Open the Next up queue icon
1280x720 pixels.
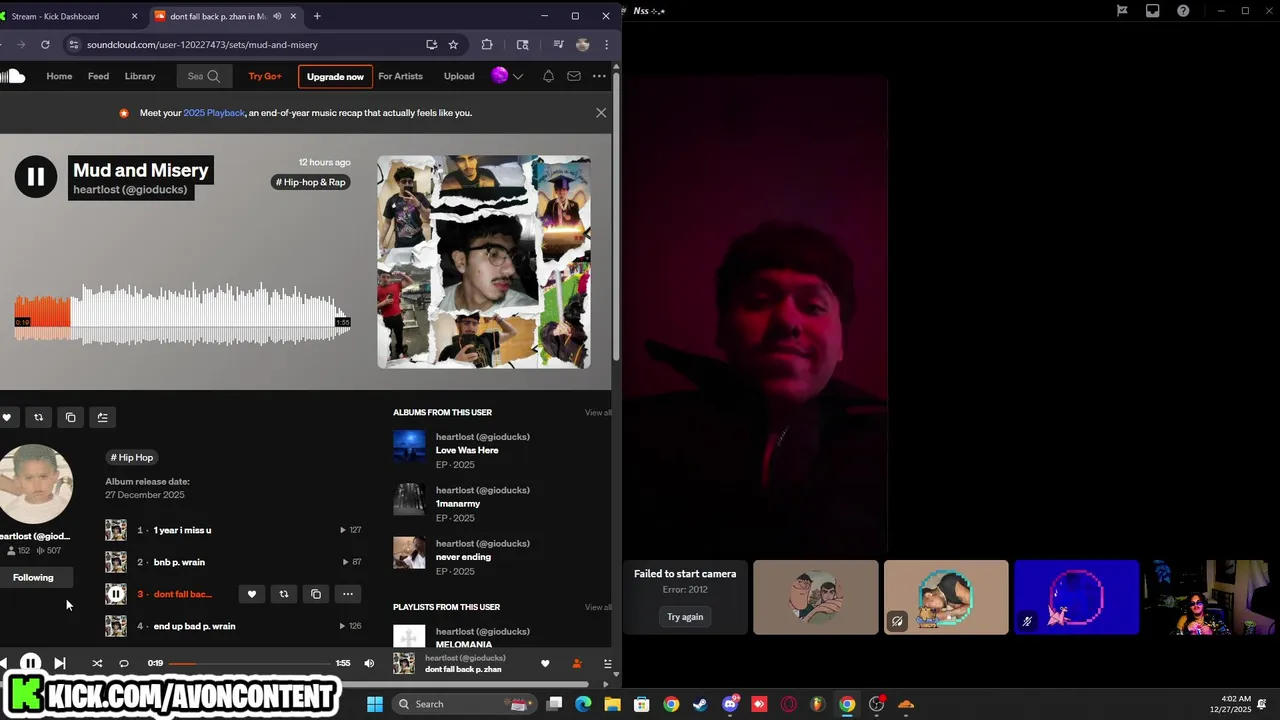607,663
